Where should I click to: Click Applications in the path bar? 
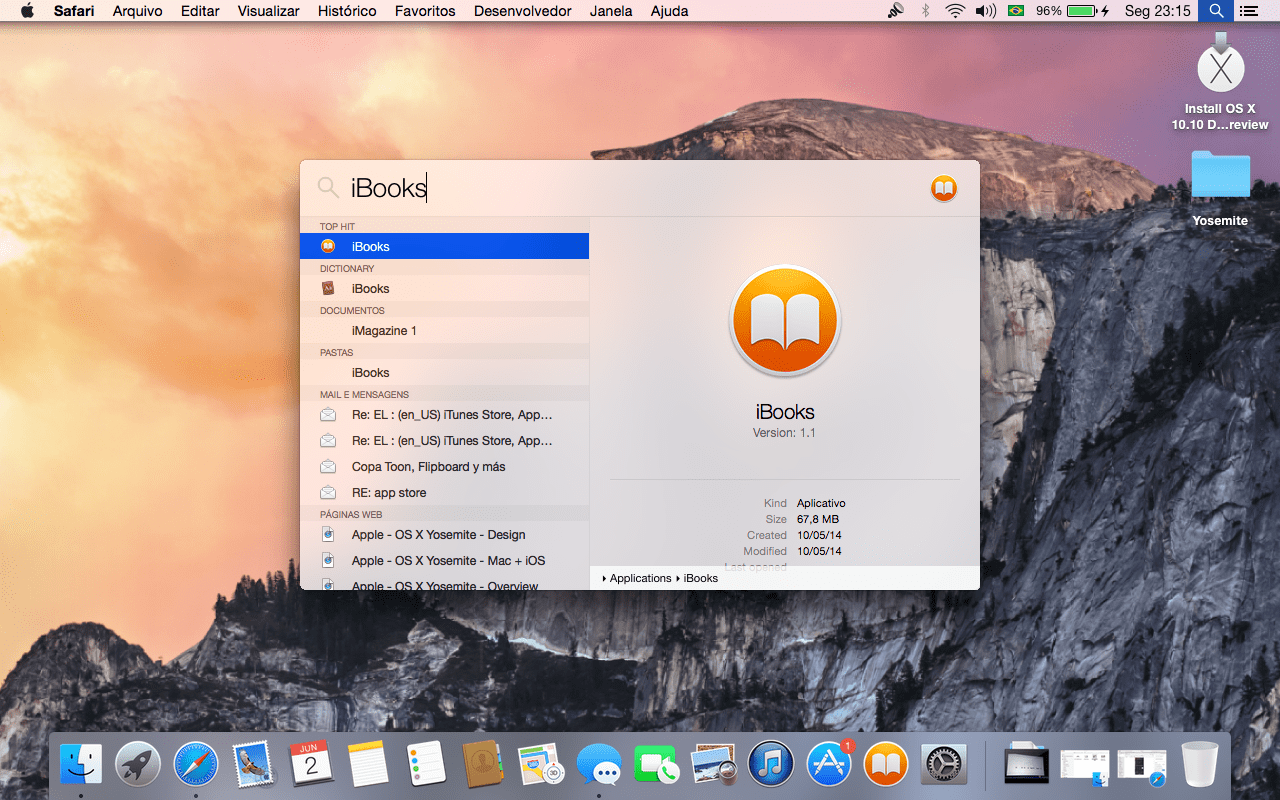(x=640, y=578)
